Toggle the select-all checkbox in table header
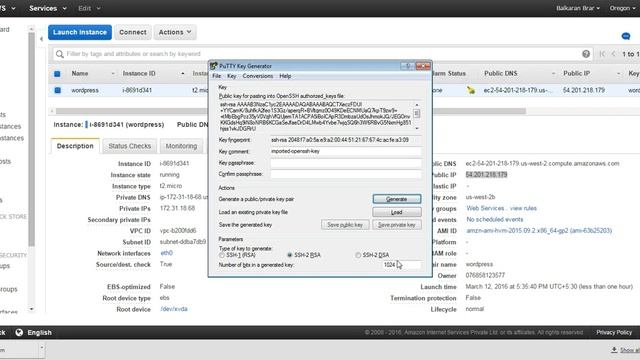Image resolution: width=640 pixels, height=360 pixels. coord(57,74)
